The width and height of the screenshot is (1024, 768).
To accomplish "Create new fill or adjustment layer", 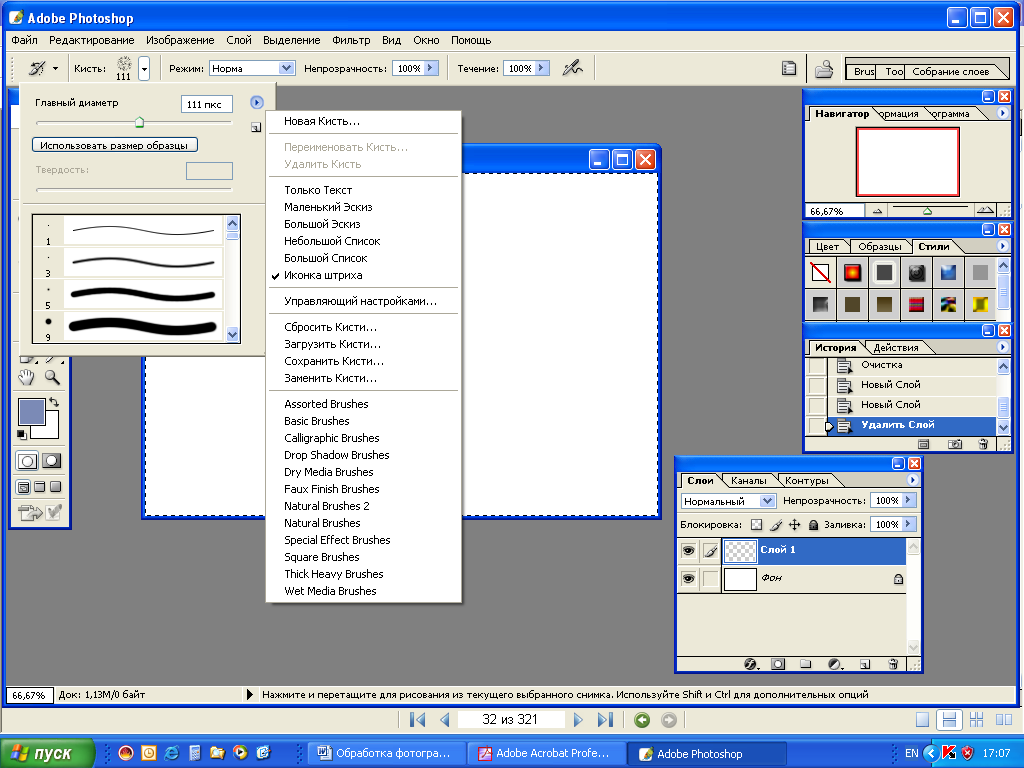I will (x=835, y=664).
